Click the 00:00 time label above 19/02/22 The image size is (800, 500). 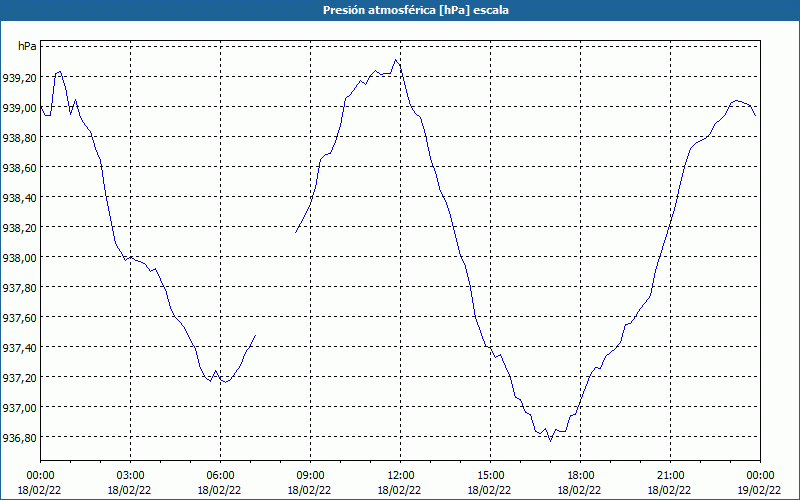[x=760, y=476]
